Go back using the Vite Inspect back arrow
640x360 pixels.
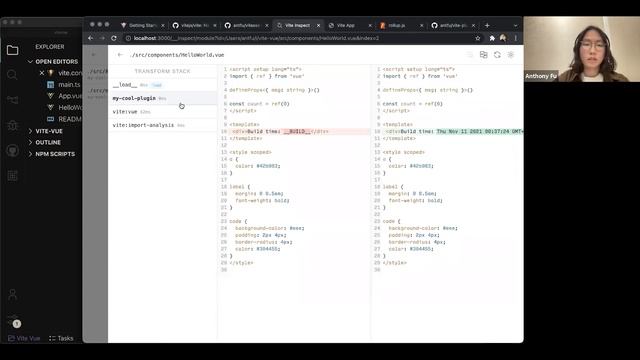point(120,55)
